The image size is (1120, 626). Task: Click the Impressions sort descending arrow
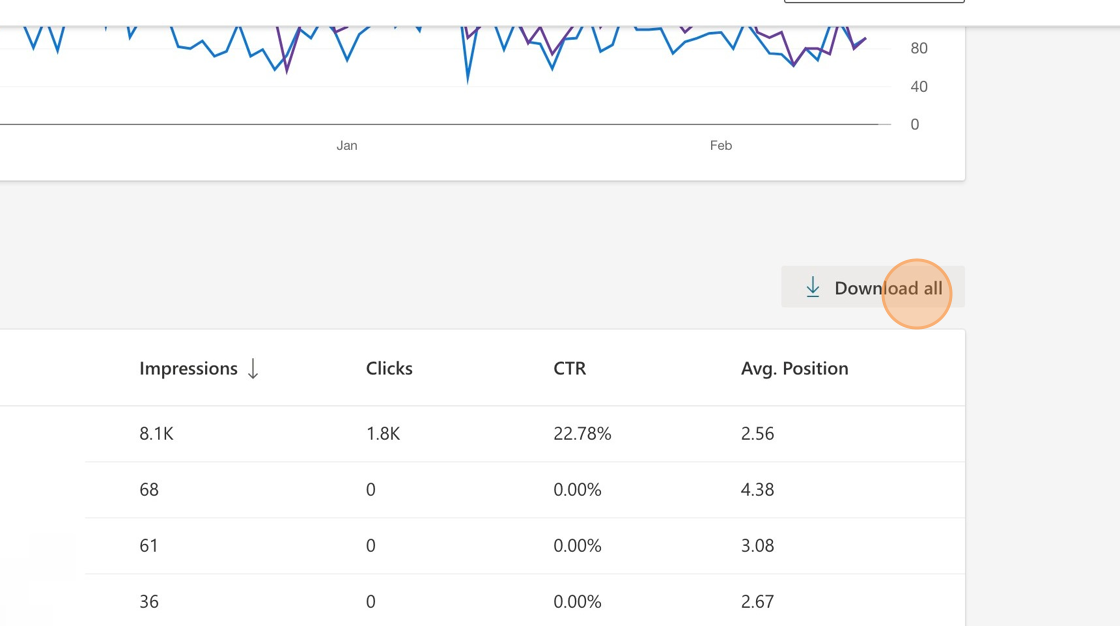(253, 369)
